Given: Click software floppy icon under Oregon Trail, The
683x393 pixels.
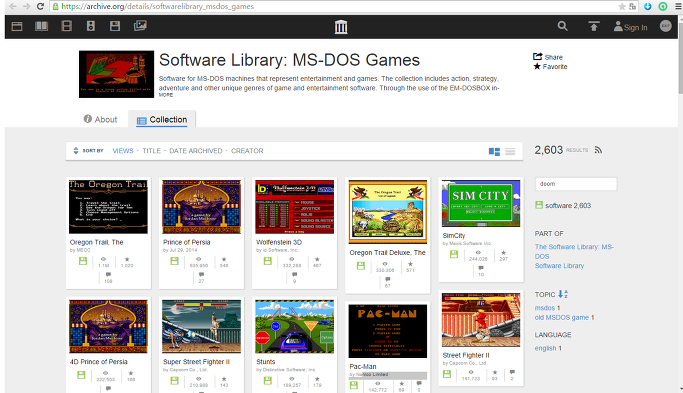Looking at the screenshot, I should (83, 261).
